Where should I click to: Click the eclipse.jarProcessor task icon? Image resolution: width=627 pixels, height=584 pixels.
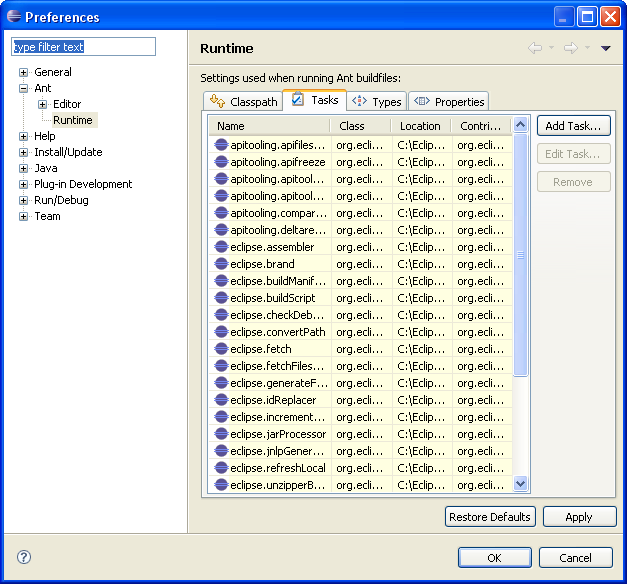(x=221, y=434)
